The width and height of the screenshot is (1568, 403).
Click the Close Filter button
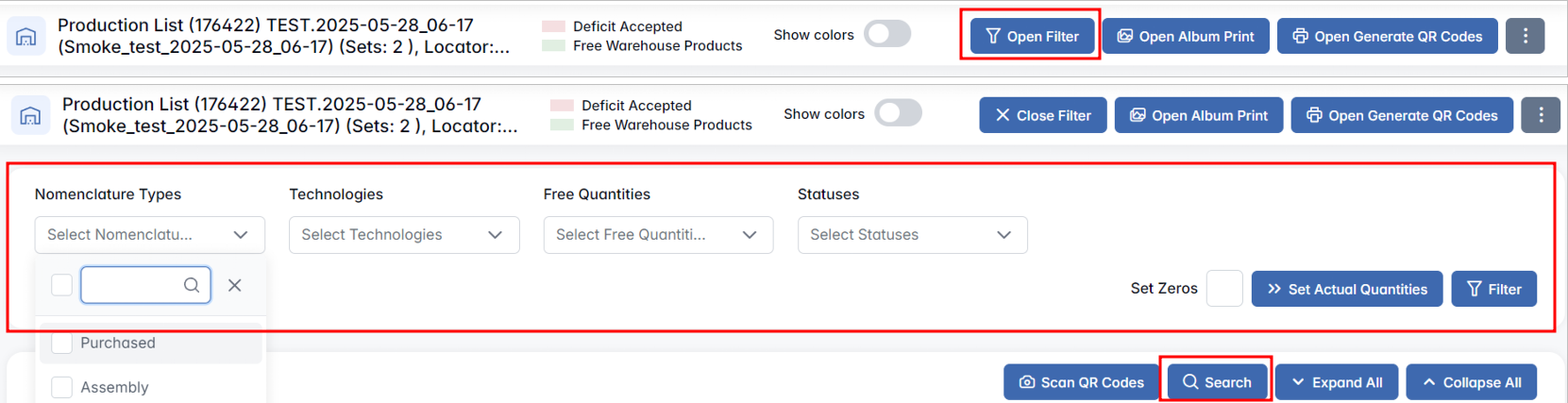[x=1042, y=115]
